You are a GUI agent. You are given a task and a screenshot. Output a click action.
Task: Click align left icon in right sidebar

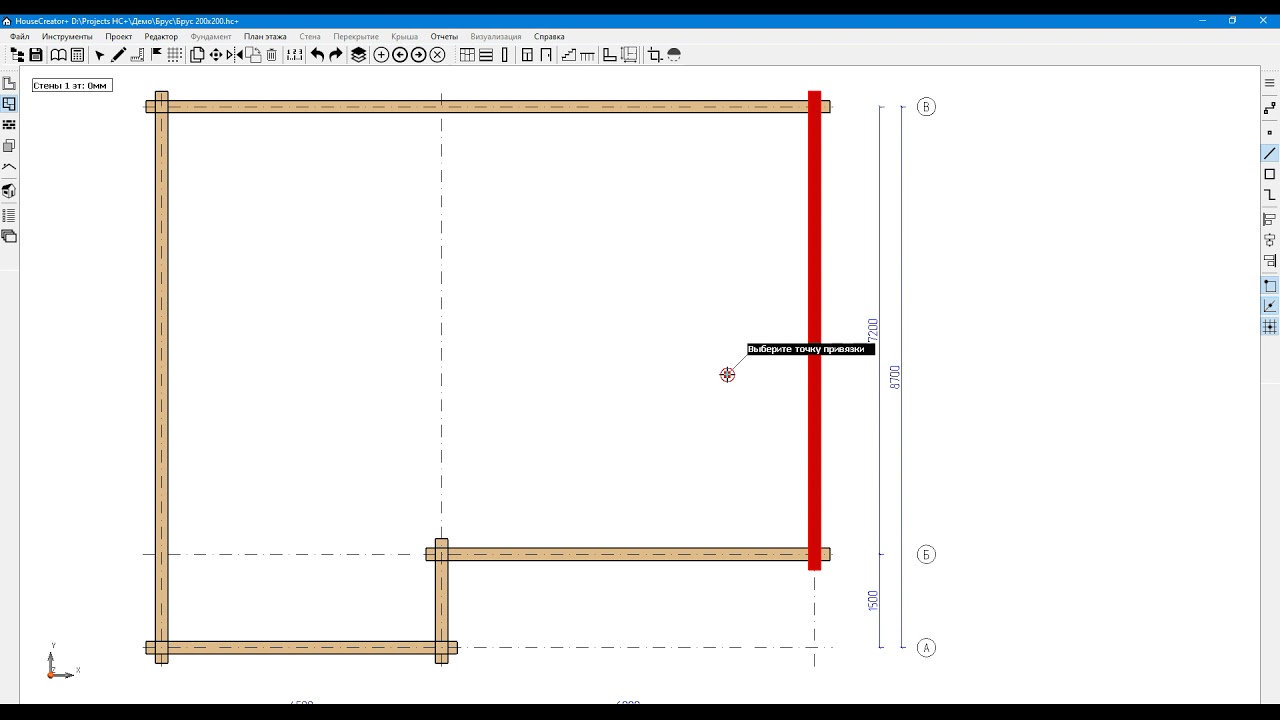pyautogui.click(x=1270, y=219)
